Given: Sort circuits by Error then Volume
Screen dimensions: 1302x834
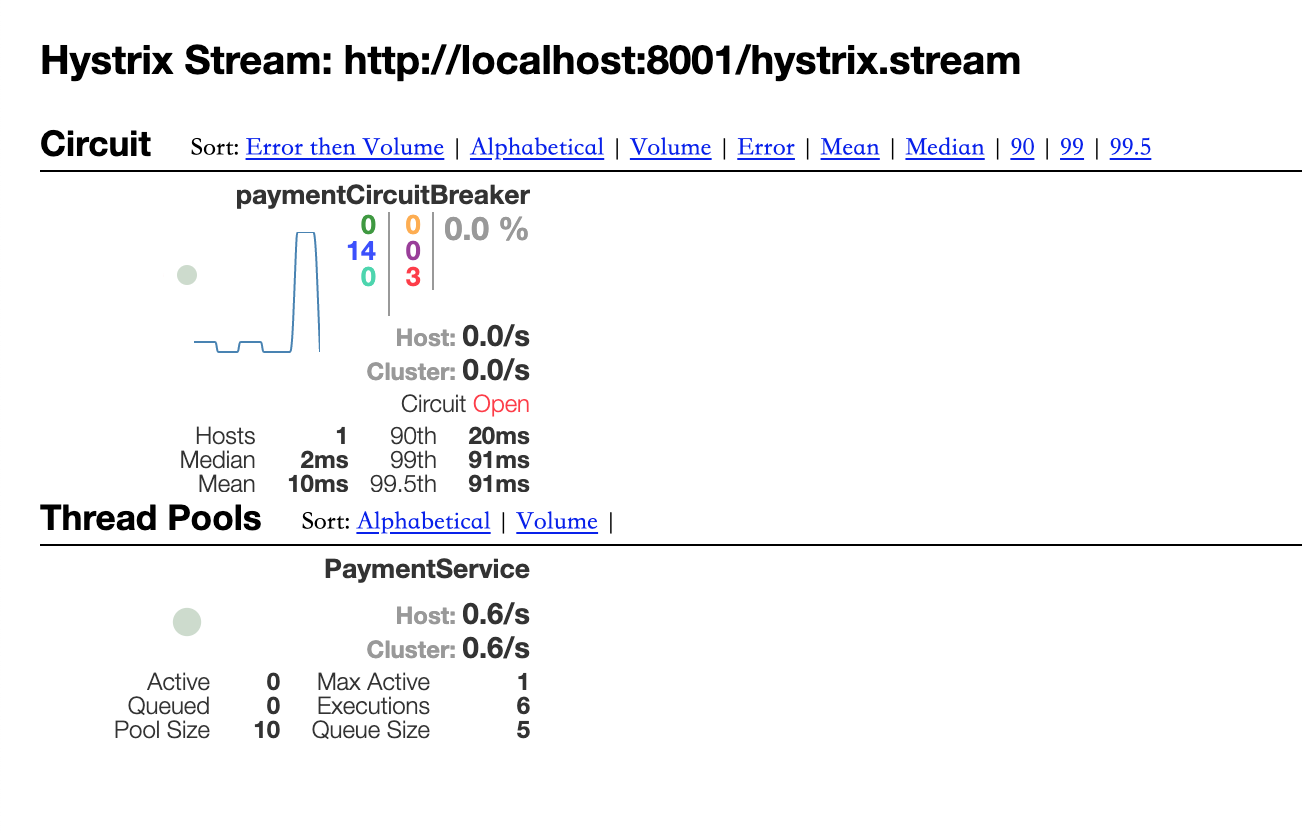Looking at the screenshot, I should coord(344,148).
